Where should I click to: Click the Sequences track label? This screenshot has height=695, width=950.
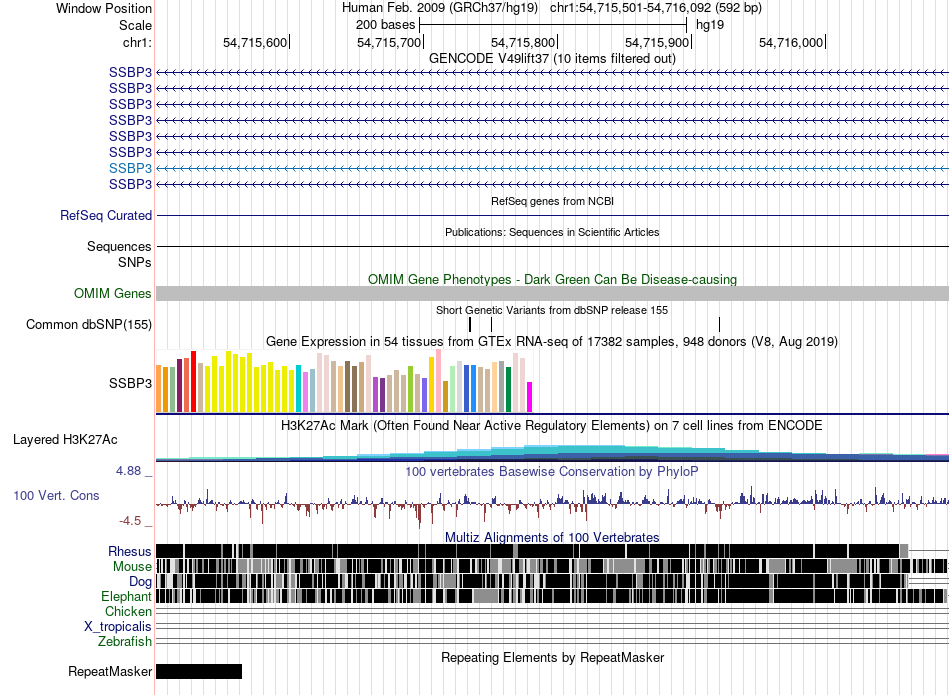tap(119, 246)
